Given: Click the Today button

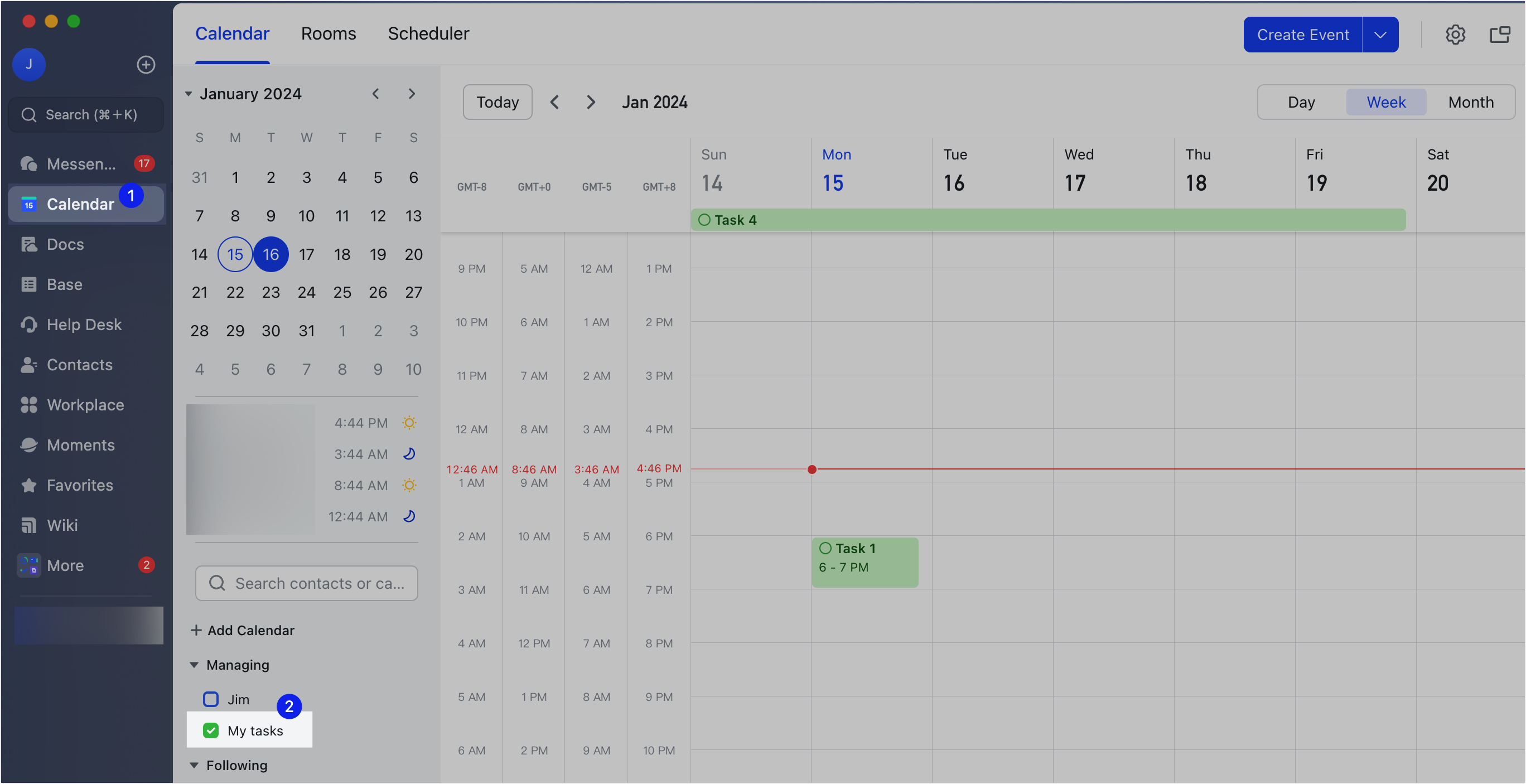Looking at the screenshot, I should pyautogui.click(x=497, y=103).
